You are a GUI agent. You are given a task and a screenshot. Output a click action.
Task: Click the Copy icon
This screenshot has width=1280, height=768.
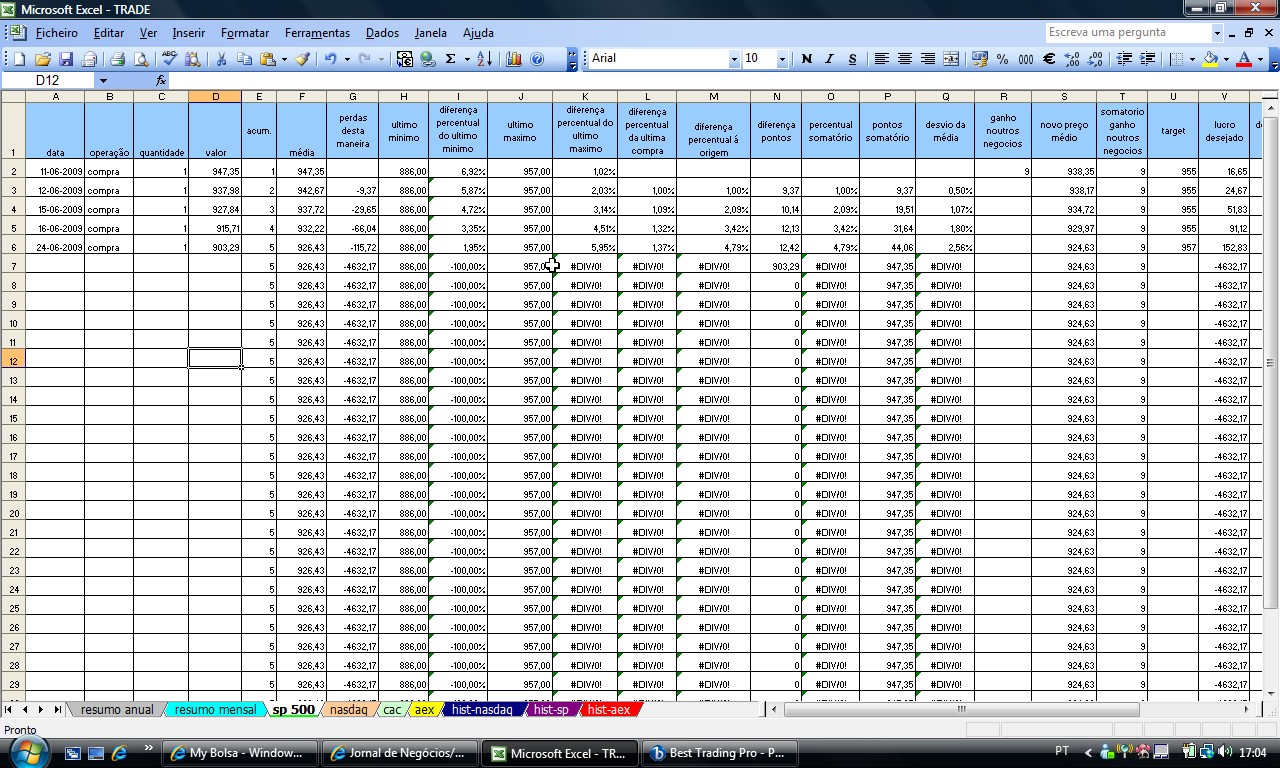244,59
